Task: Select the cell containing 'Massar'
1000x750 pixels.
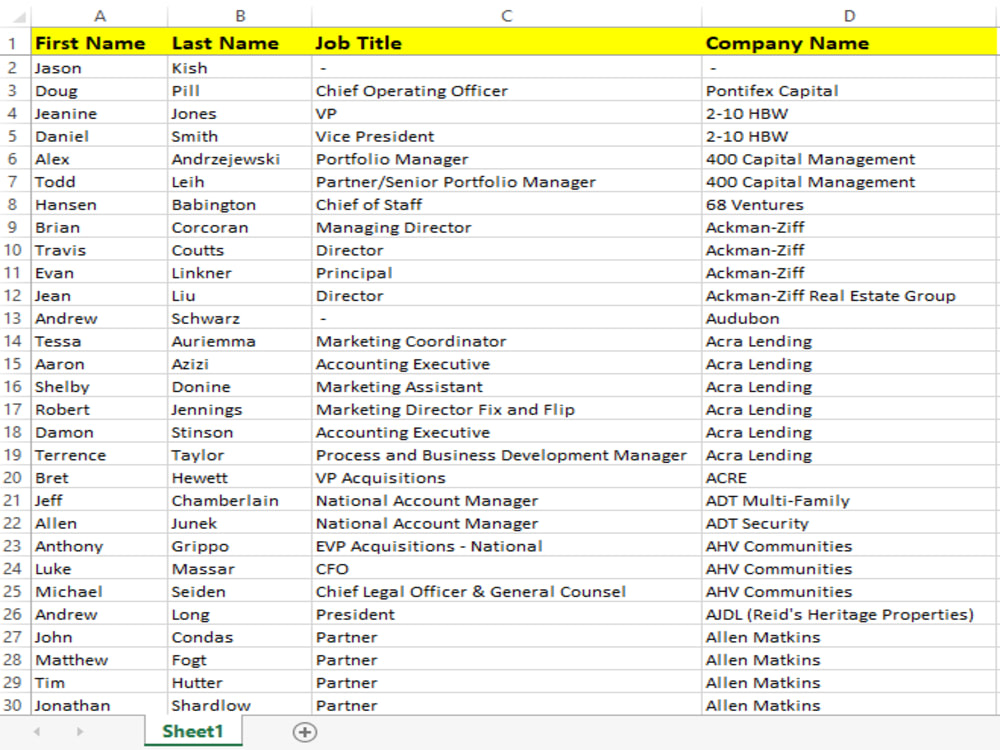Action: pos(240,568)
